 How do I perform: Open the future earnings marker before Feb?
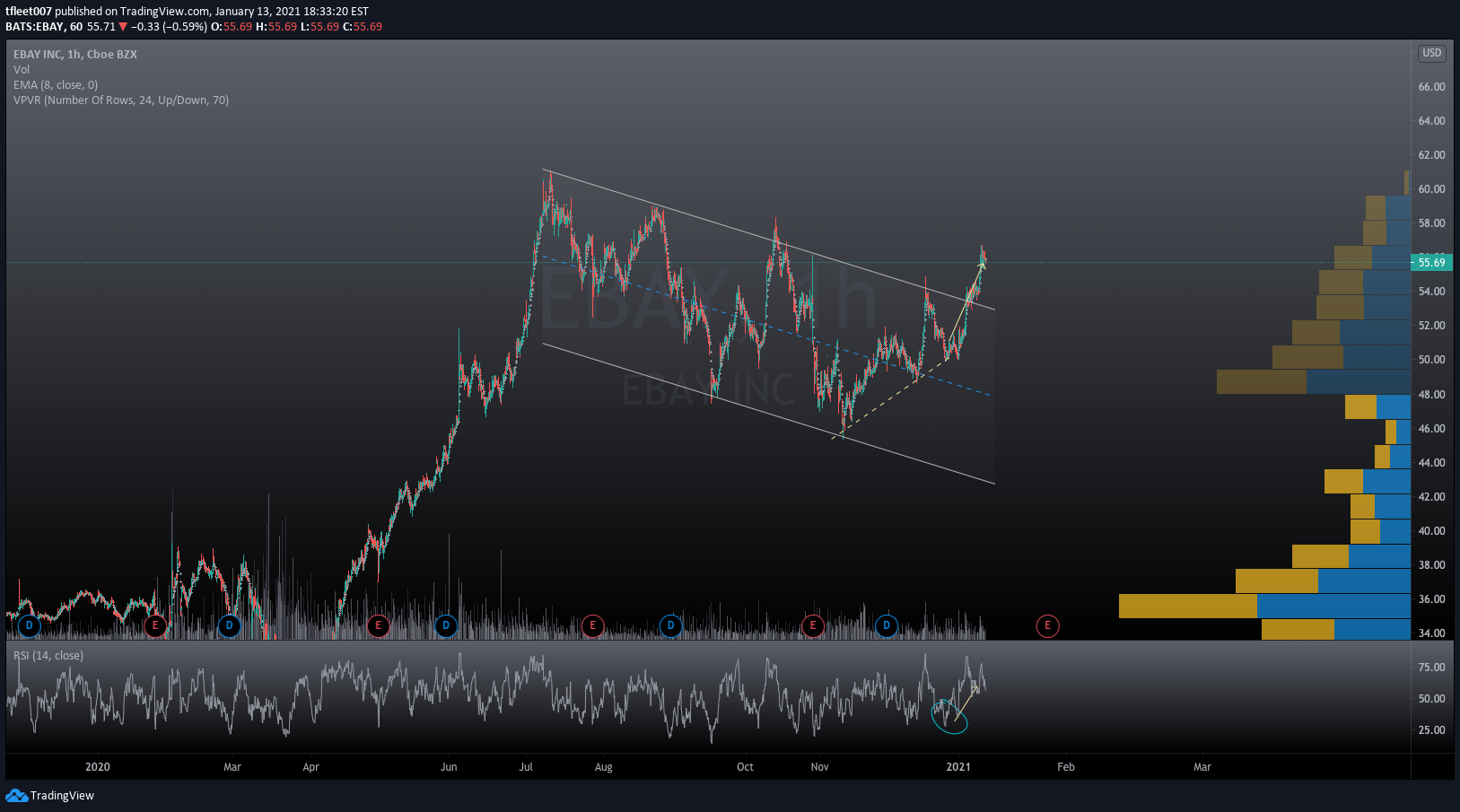pyautogui.click(x=1047, y=625)
